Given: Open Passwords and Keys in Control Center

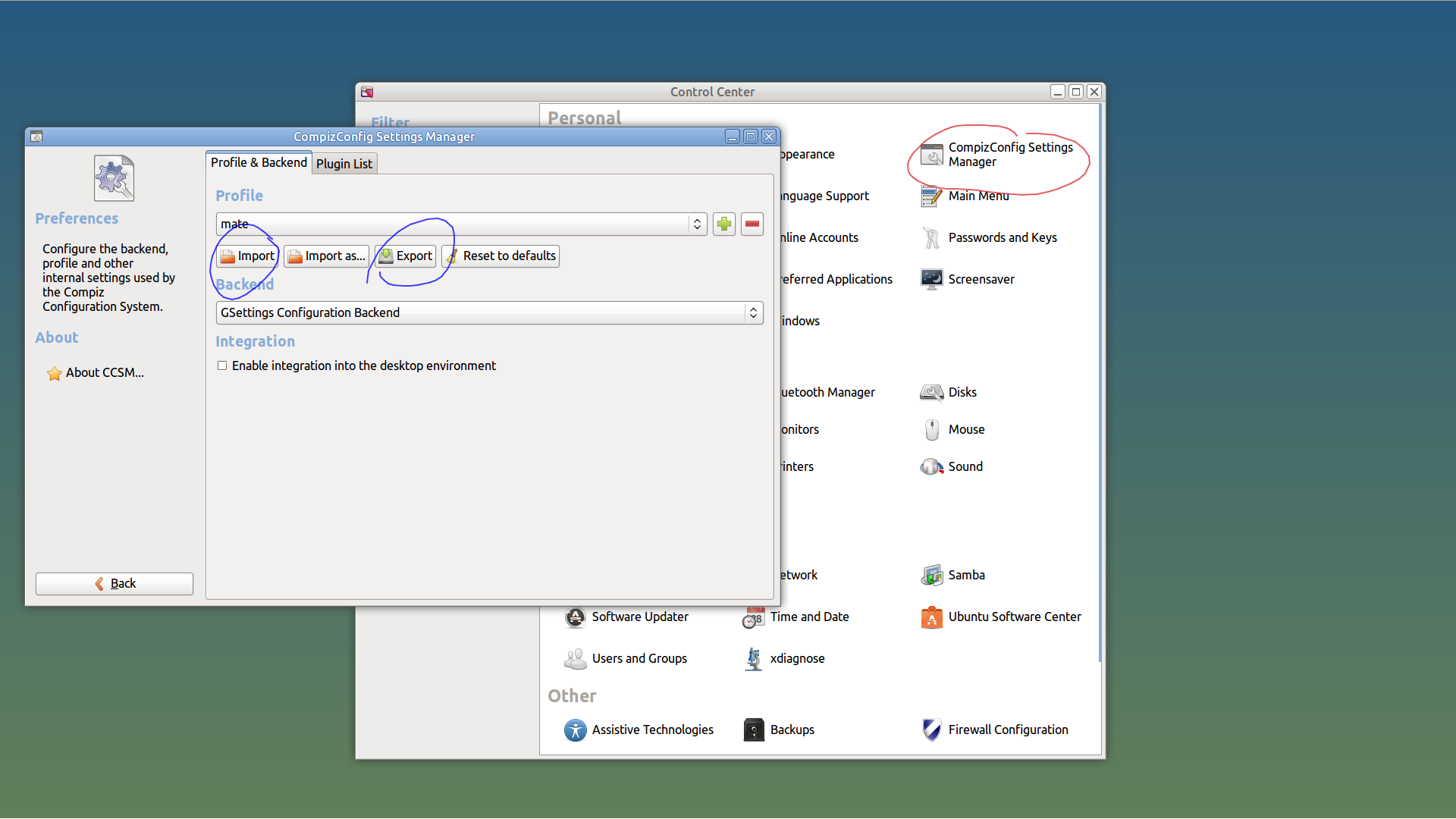Looking at the screenshot, I should (x=988, y=237).
